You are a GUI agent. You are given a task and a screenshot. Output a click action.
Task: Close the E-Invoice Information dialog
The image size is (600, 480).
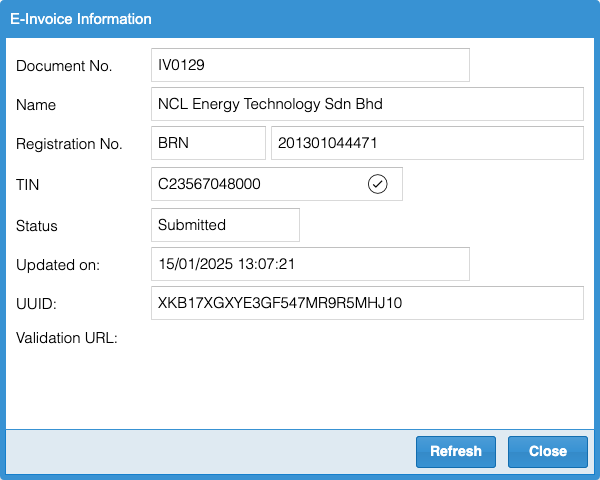pos(548,452)
